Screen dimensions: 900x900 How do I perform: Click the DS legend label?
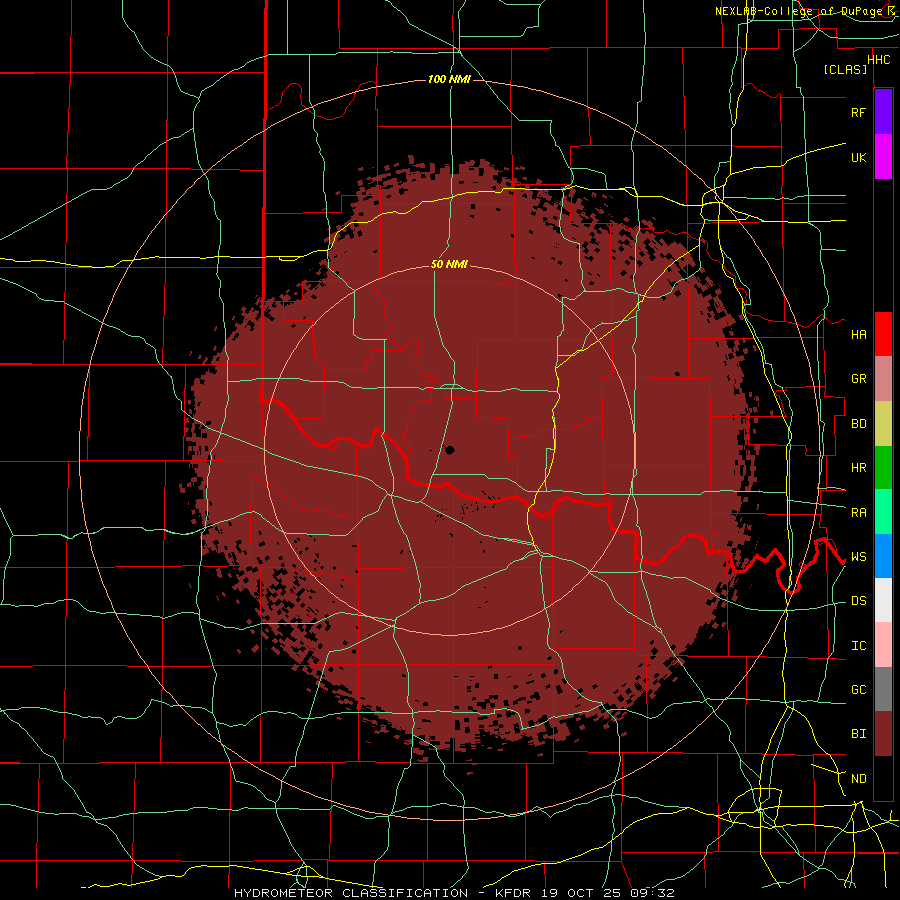[x=858, y=601]
